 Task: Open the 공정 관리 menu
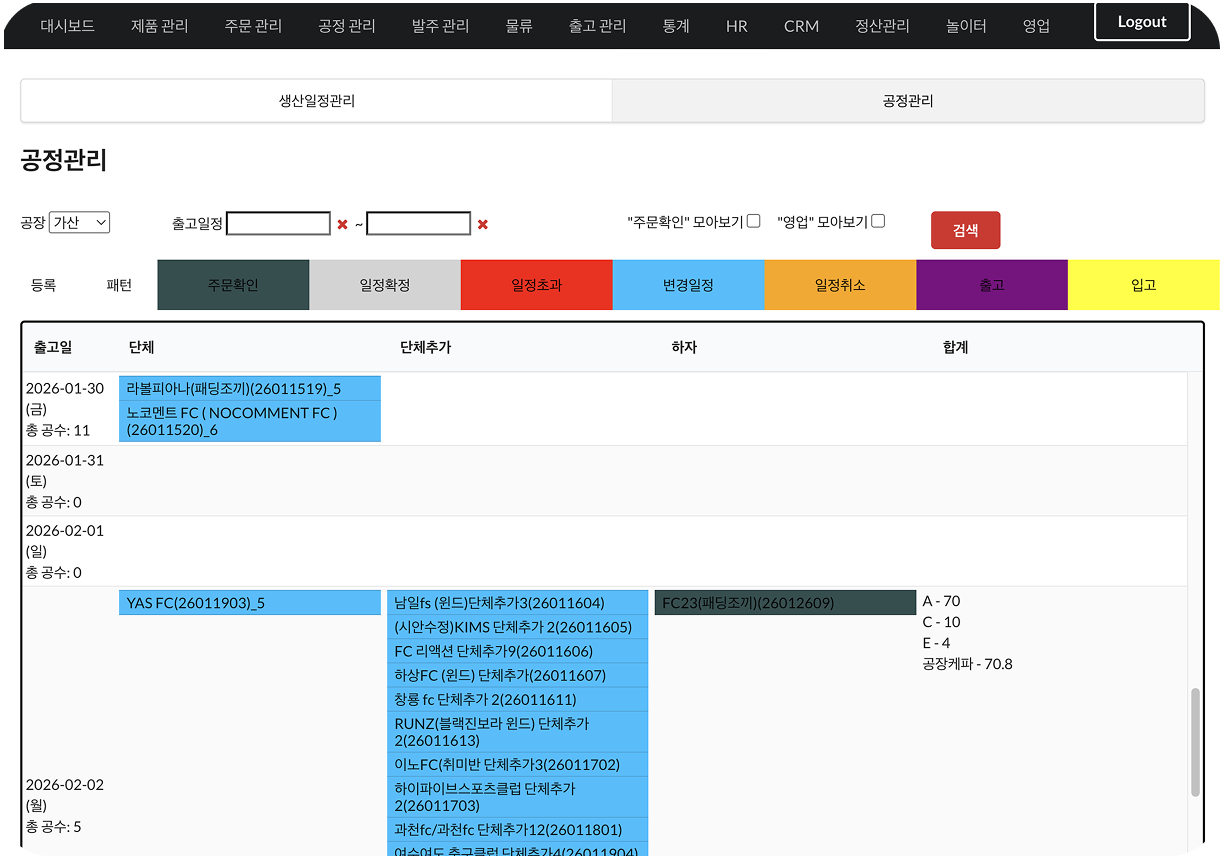point(346,26)
